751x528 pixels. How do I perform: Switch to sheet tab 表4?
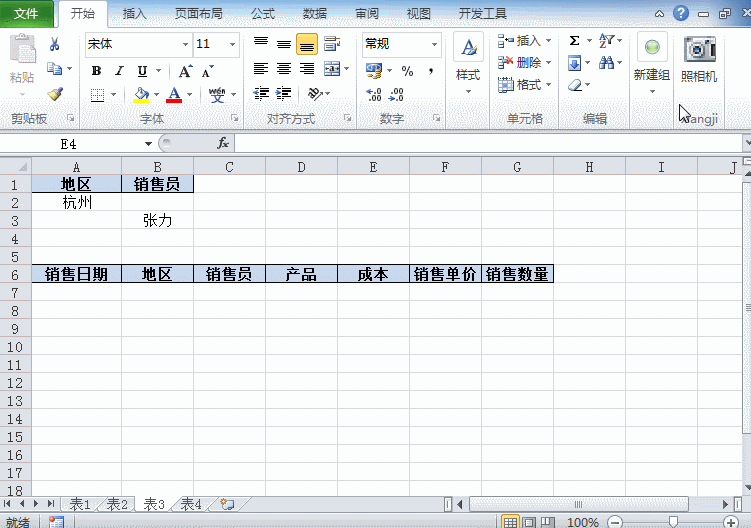click(x=191, y=504)
